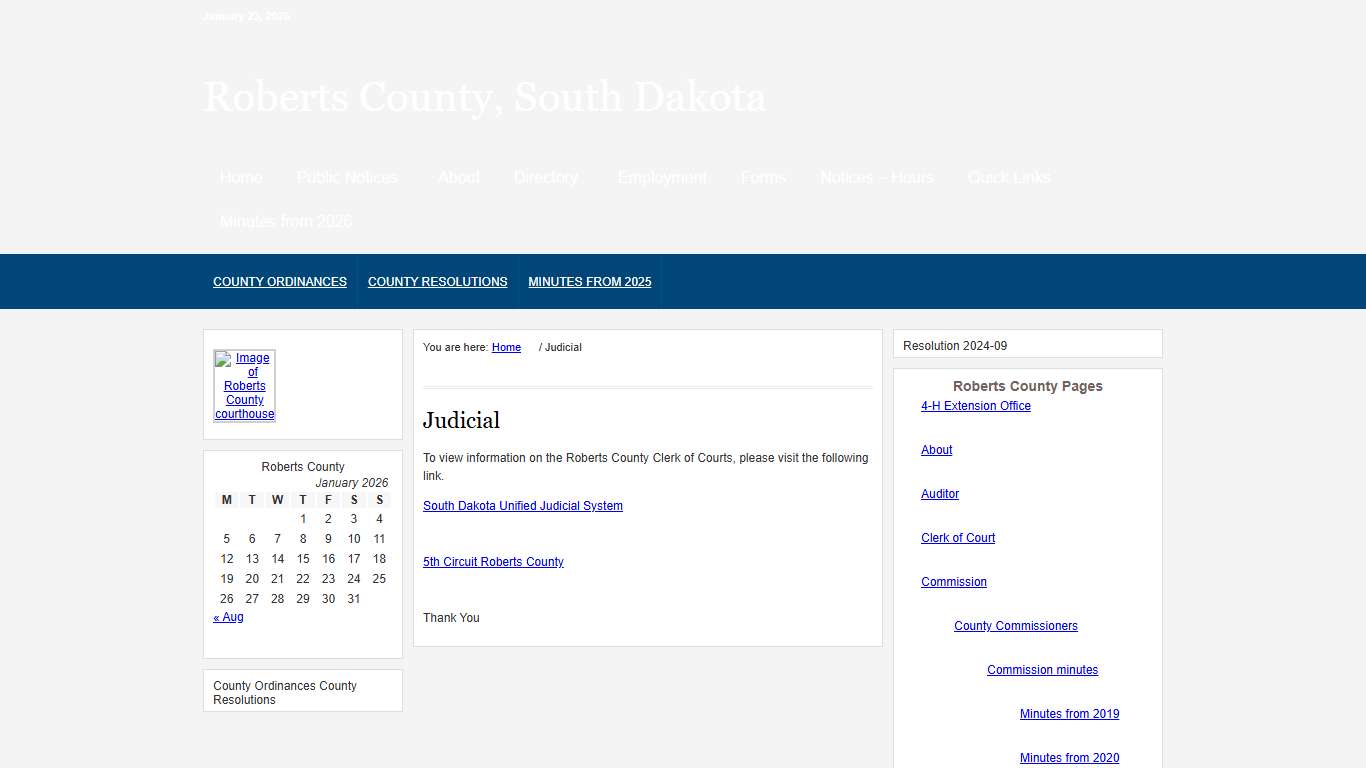This screenshot has width=1366, height=768.
Task: Open the 5th Circuit Roberts County link
Action: click(493, 561)
